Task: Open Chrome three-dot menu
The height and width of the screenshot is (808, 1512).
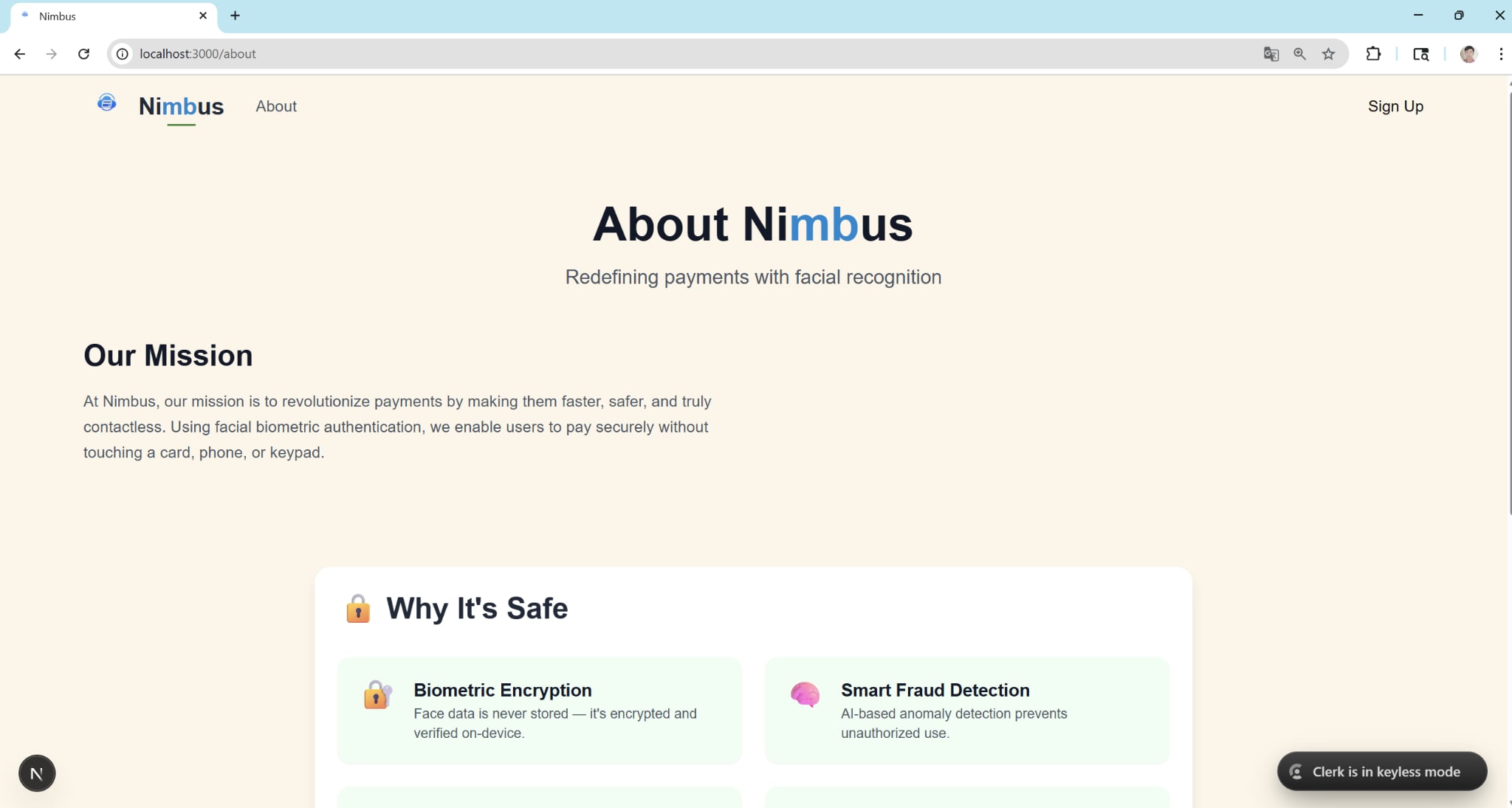Action: (x=1500, y=54)
